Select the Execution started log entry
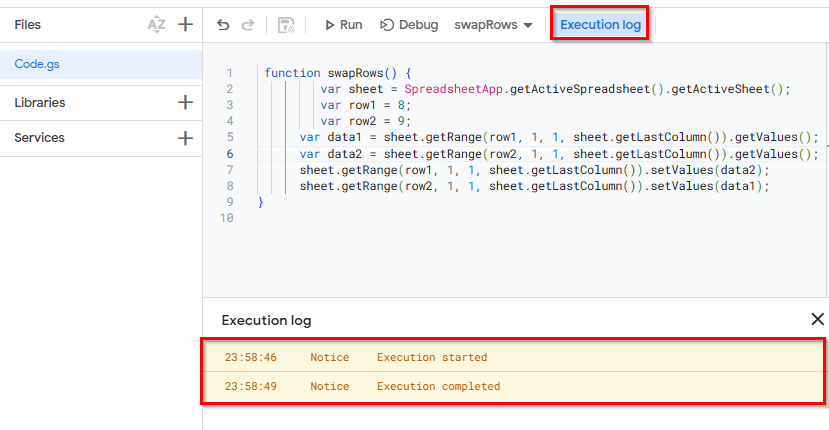The height and width of the screenshot is (430, 829). [432, 357]
